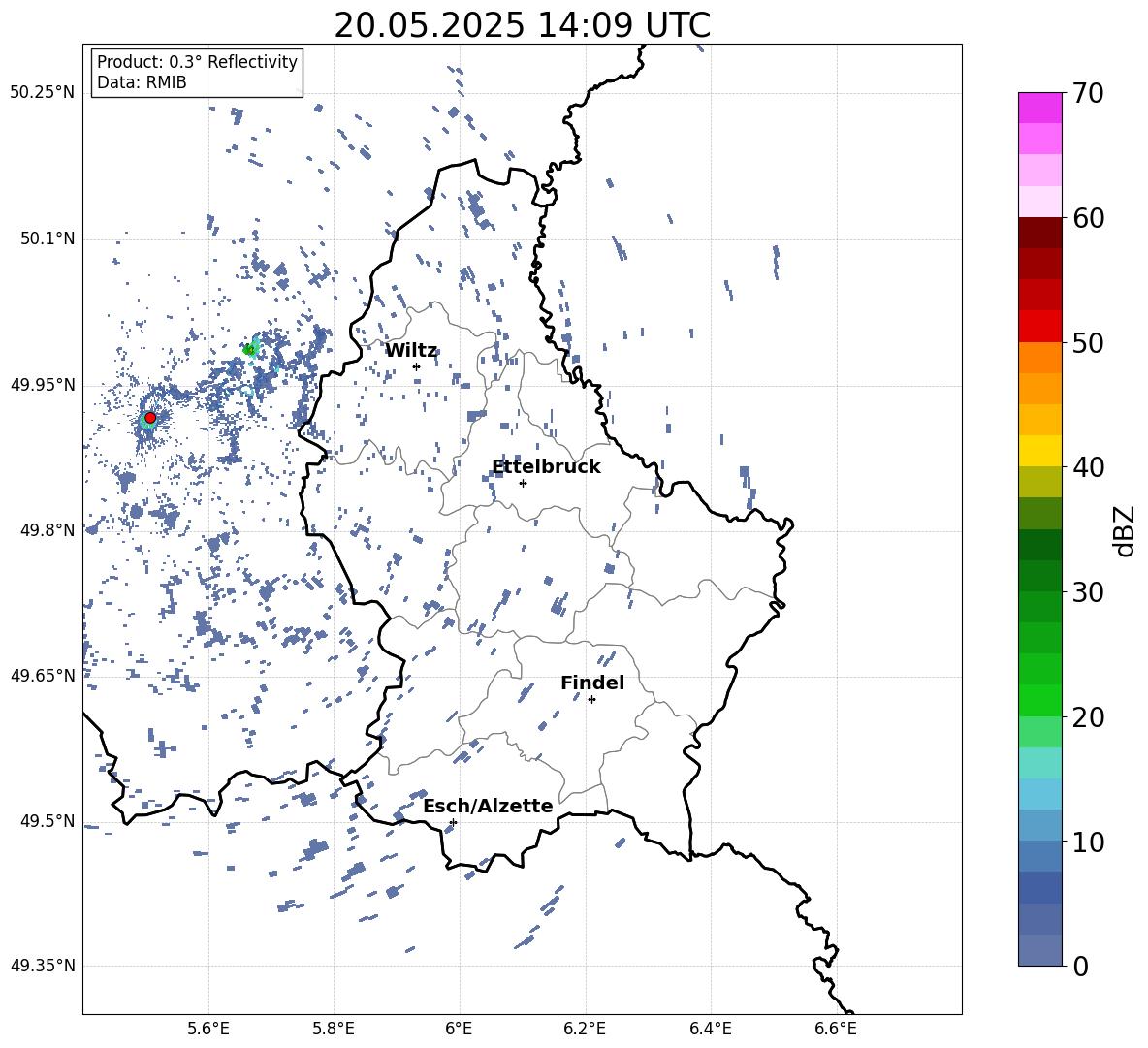The width and height of the screenshot is (1148, 1048).
Task: Click the Ettelbruck city label
Action: (546, 467)
